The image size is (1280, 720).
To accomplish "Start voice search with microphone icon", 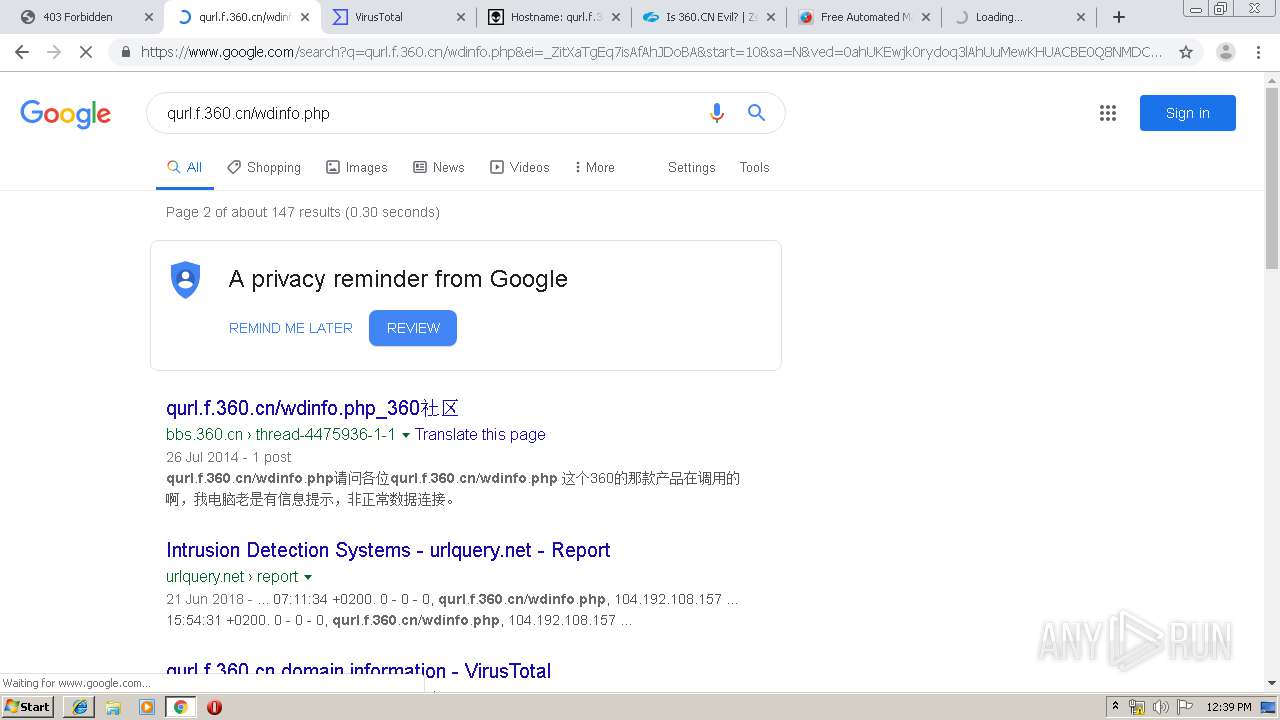I will 716,113.
